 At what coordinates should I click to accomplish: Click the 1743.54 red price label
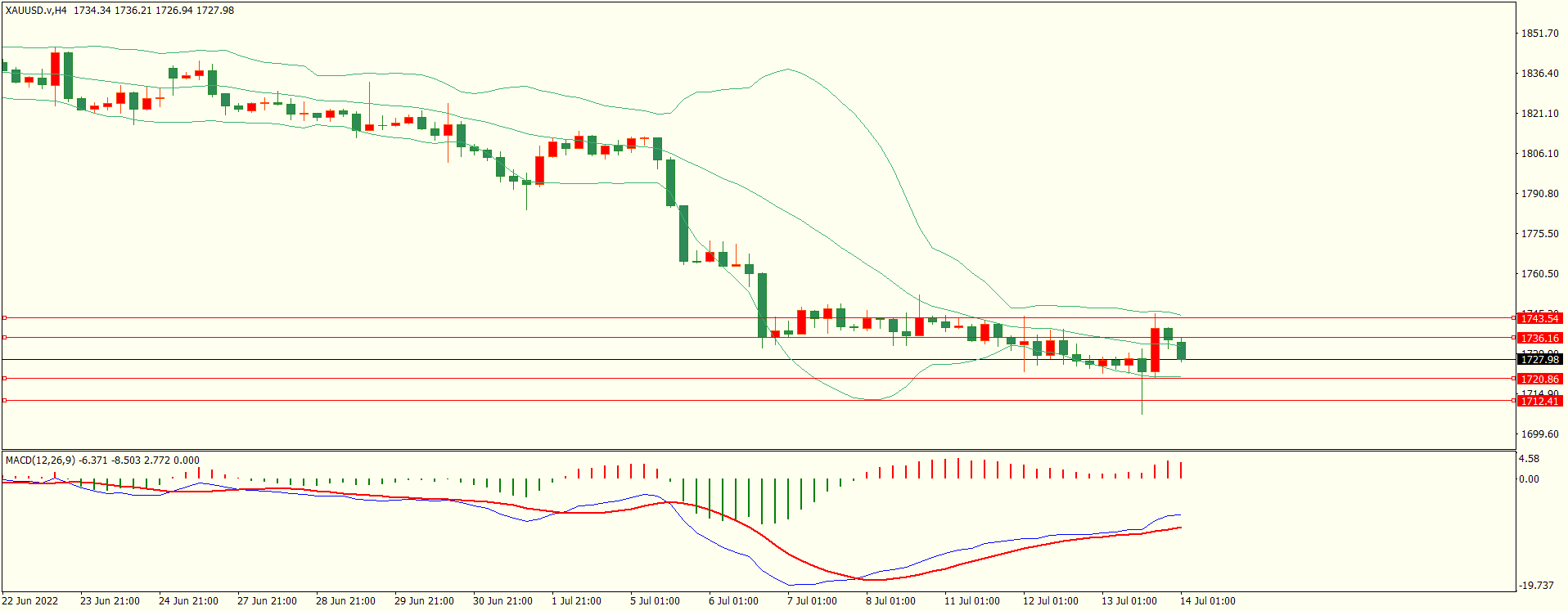[x=1539, y=318]
